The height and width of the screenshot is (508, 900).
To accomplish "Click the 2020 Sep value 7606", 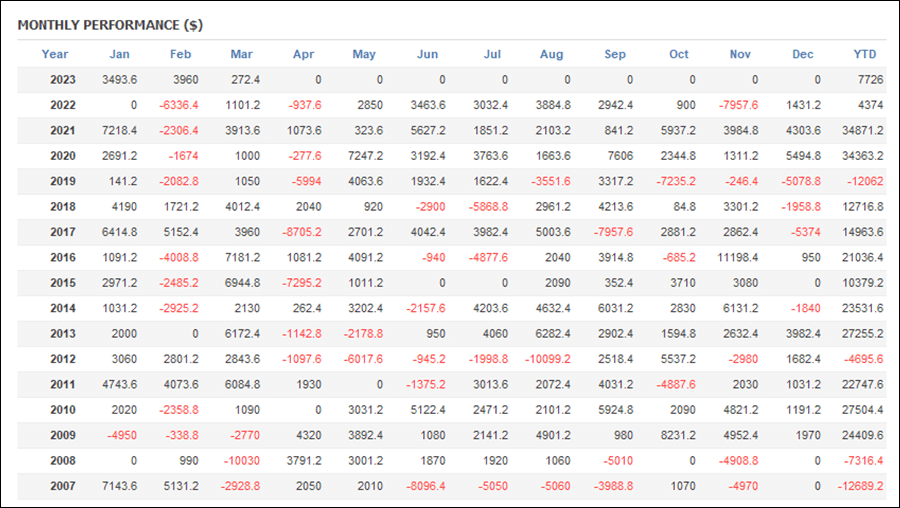I will [620, 156].
